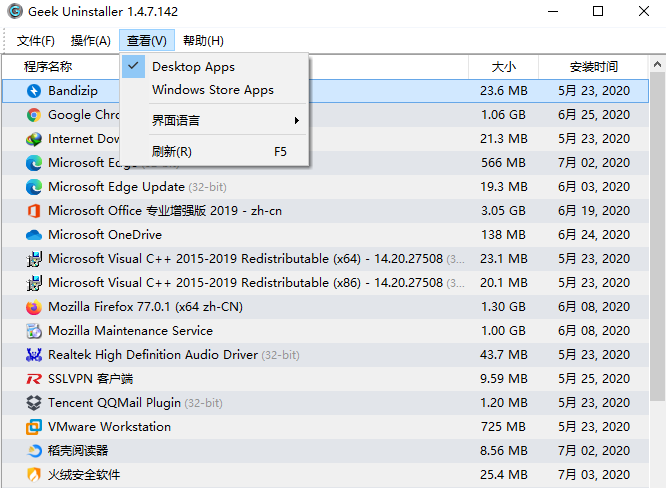Select Mozilla Maintenance Service entry
Screen dimensions: 666x488
pyautogui.click(x=325, y=331)
